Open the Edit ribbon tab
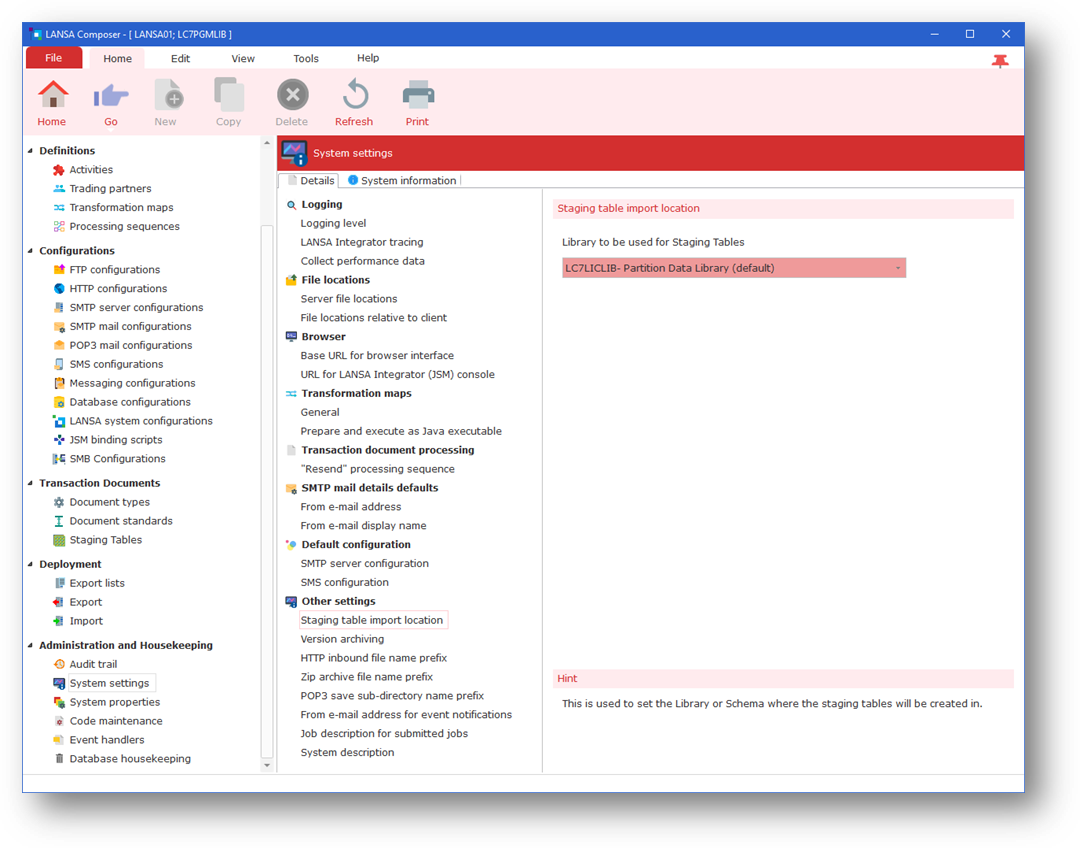 click(180, 59)
